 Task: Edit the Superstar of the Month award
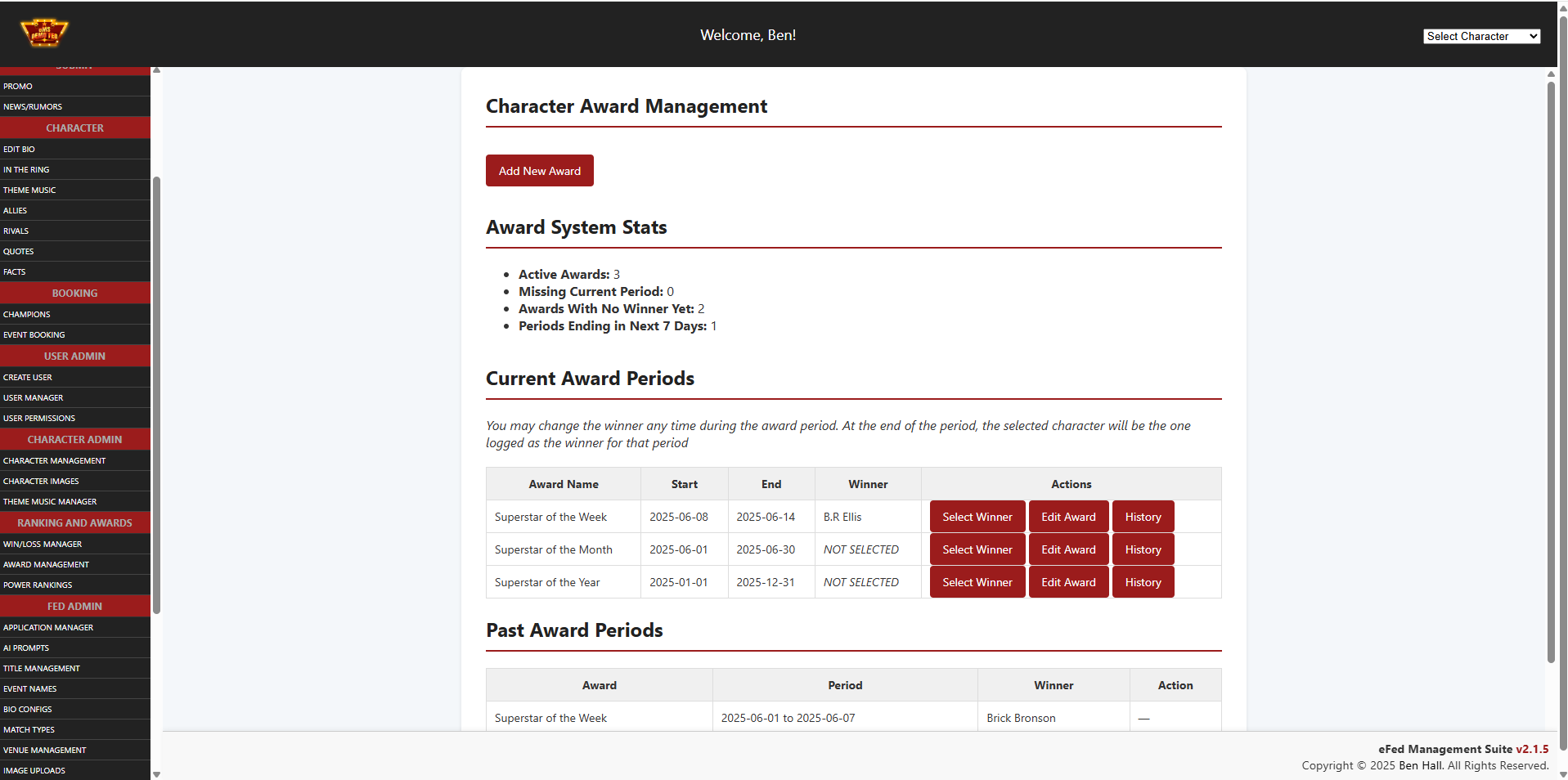[1067, 549]
